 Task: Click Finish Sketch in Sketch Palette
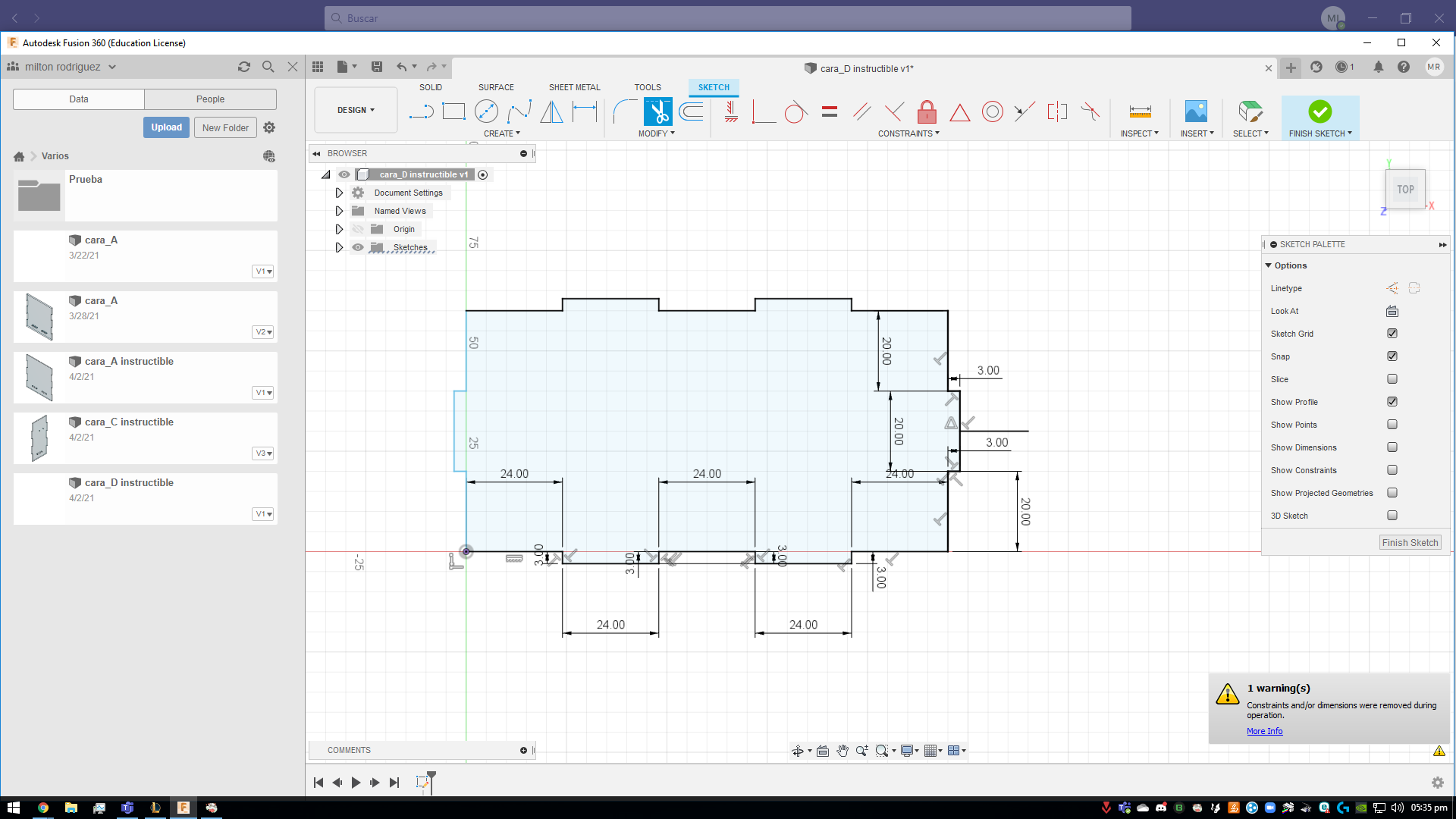click(x=1410, y=543)
